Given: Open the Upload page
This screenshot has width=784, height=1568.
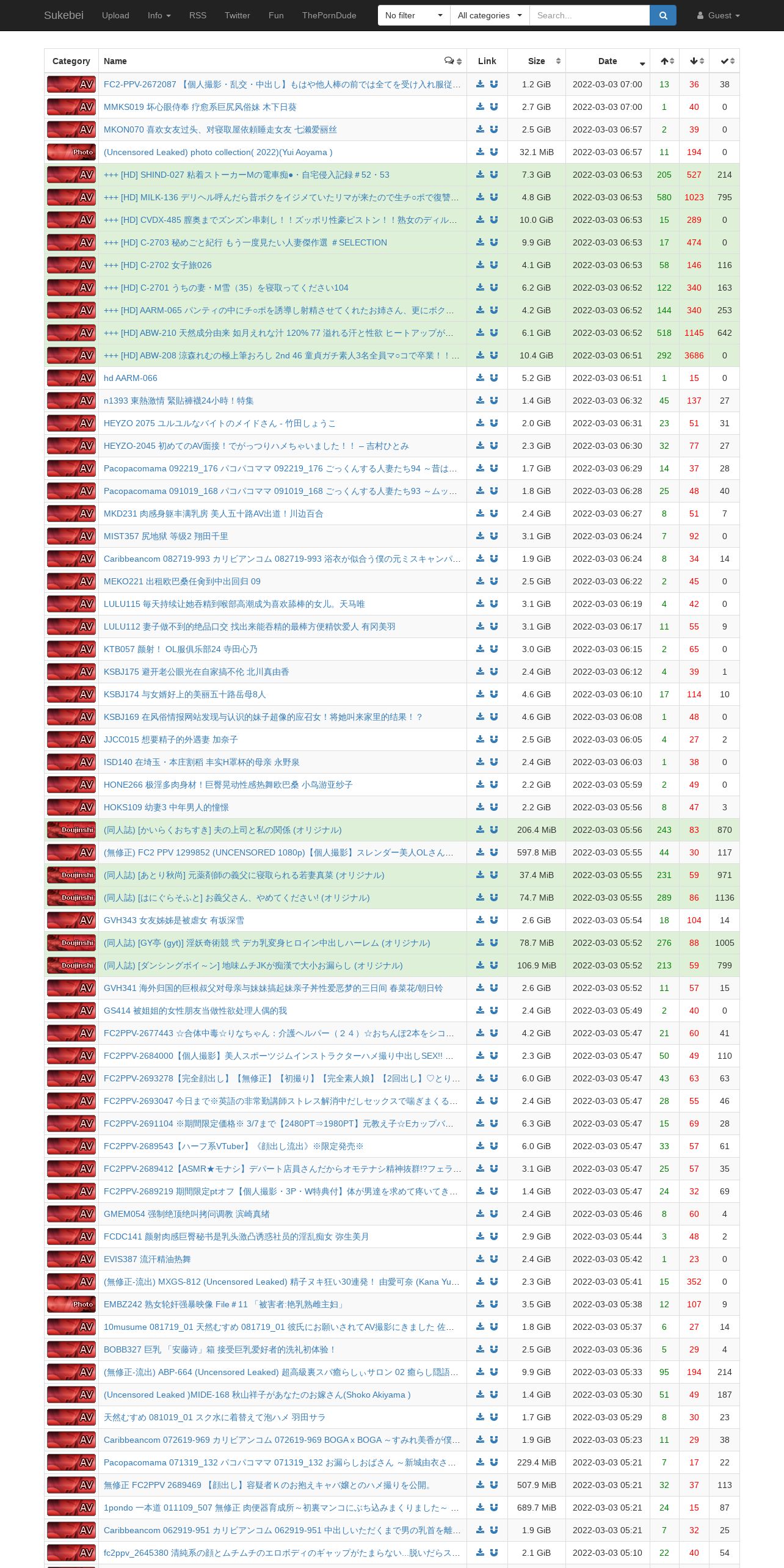Looking at the screenshot, I should coord(115,15).
